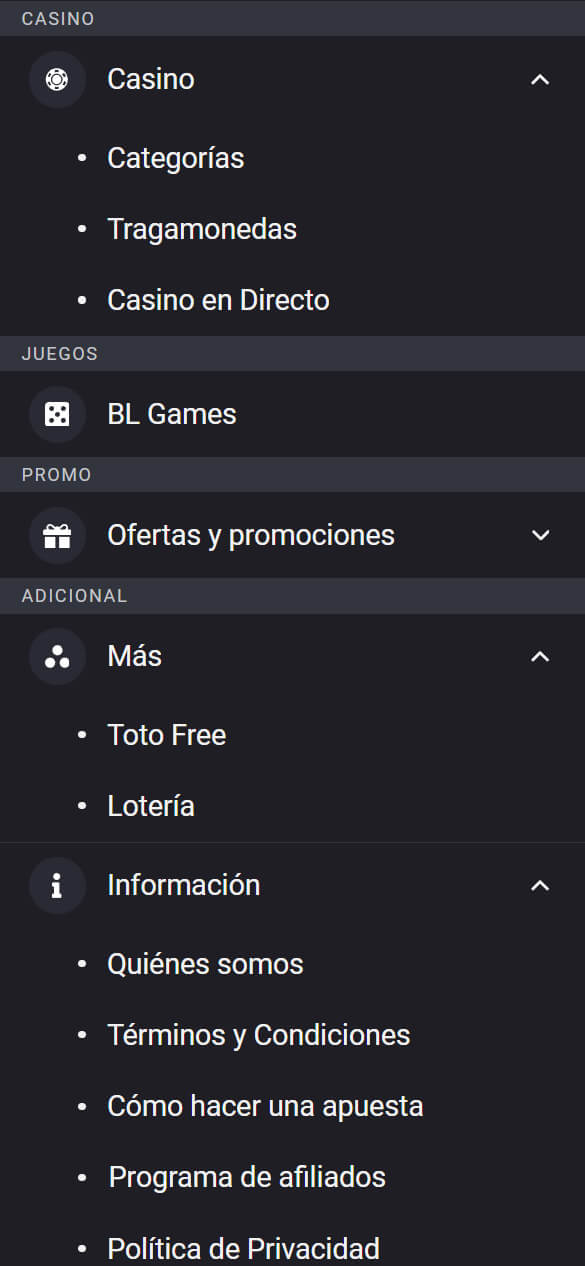Click the Casino poker chip icon
Image resolution: width=585 pixels, height=1266 pixels.
click(x=57, y=79)
